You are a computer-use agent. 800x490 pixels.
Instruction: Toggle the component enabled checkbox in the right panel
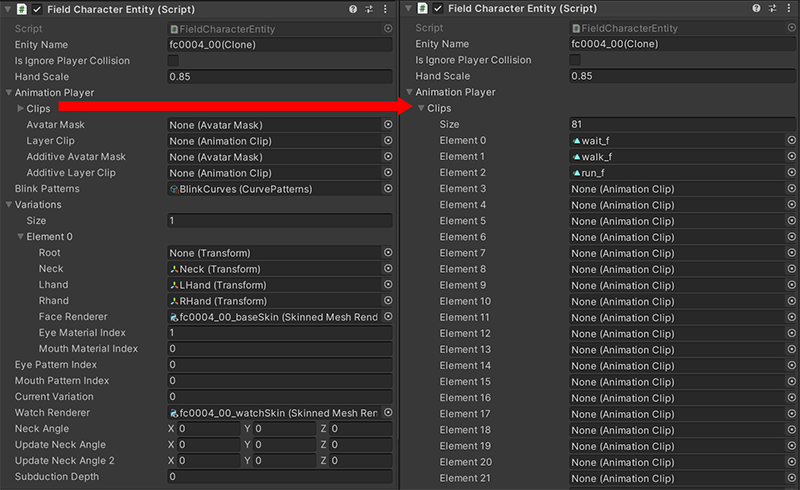pyautogui.click(x=437, y=9)
